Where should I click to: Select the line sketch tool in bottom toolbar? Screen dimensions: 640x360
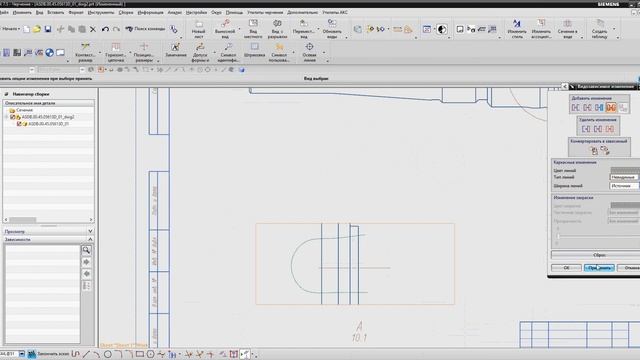86,354
